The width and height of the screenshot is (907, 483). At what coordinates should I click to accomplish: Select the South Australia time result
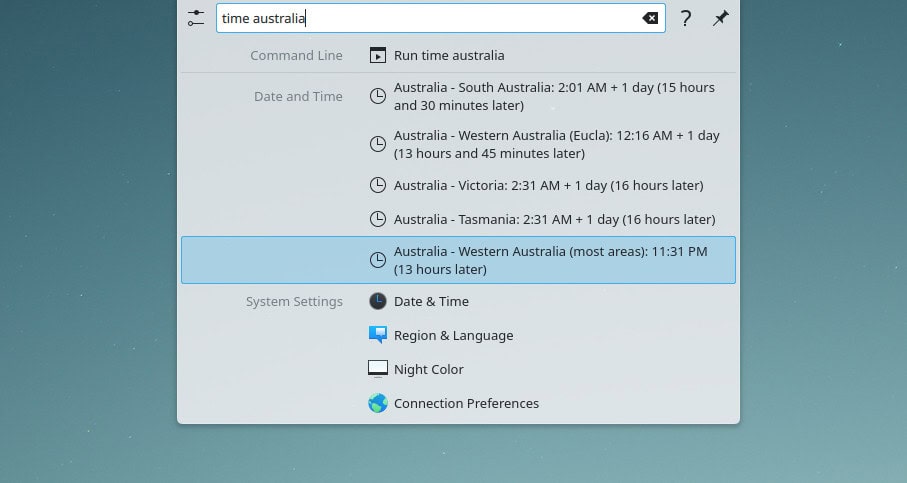click(x=554, y=96)
